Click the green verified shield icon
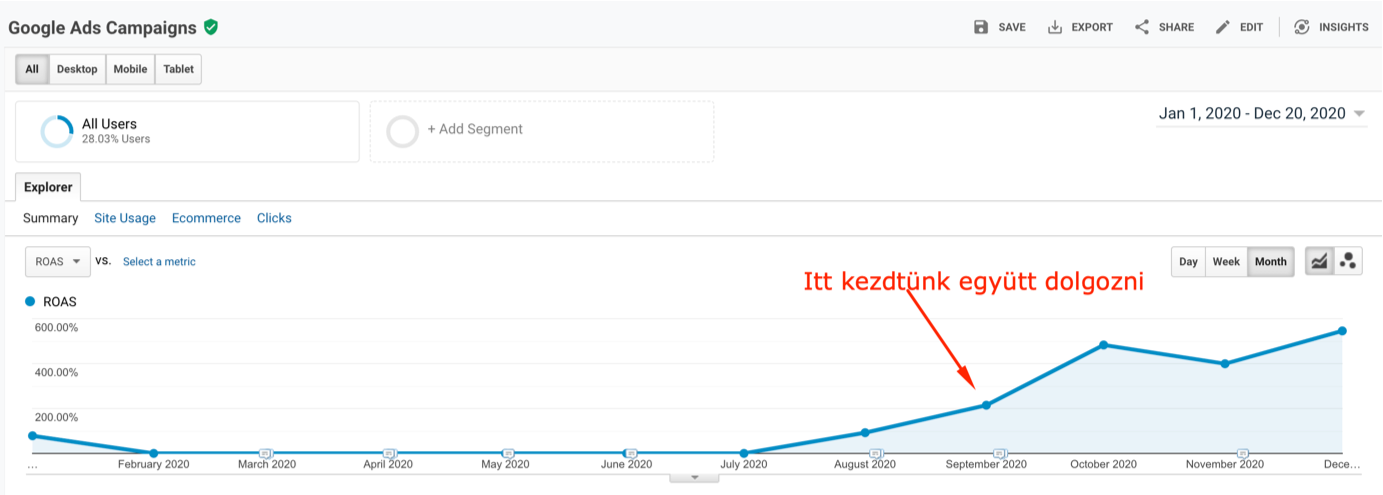This screenshot has width=1383, height=495. point(210,27)
